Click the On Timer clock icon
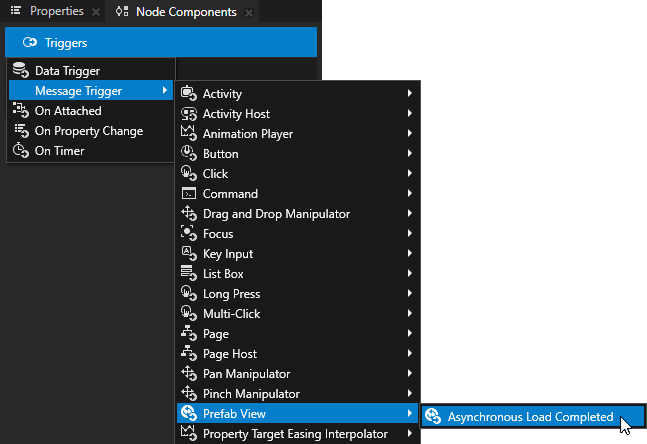Screen dimensions: 647x444 pyautogui.click(x=20, y=150)
